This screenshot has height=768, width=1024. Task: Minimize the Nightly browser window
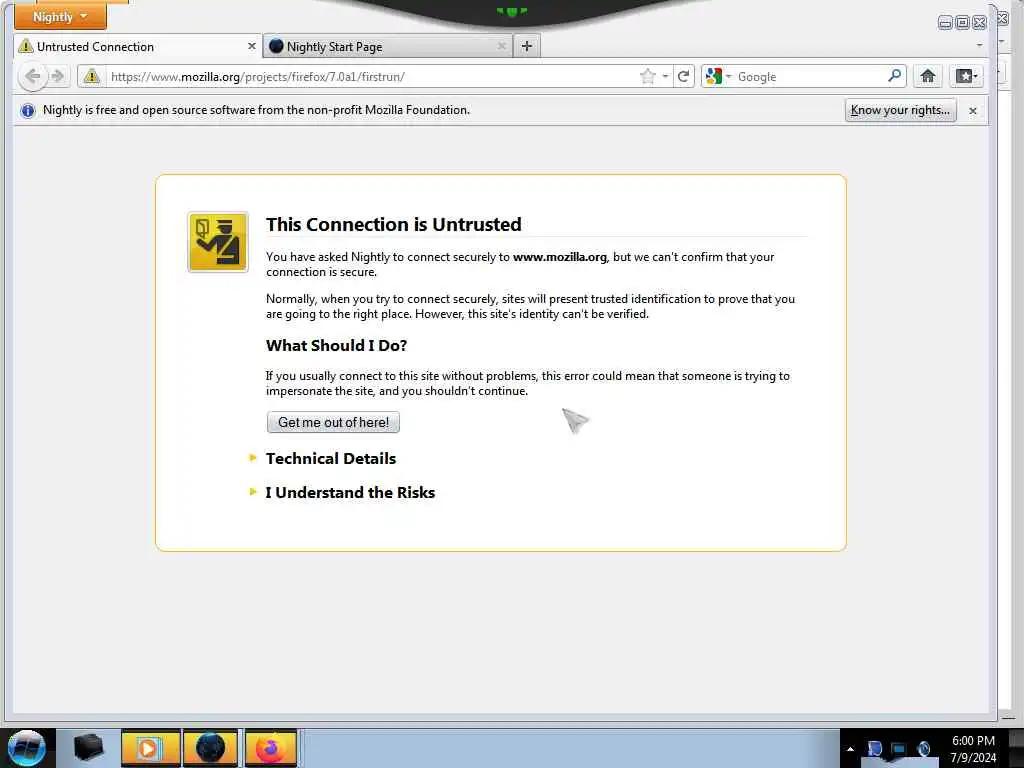(944, 23)
